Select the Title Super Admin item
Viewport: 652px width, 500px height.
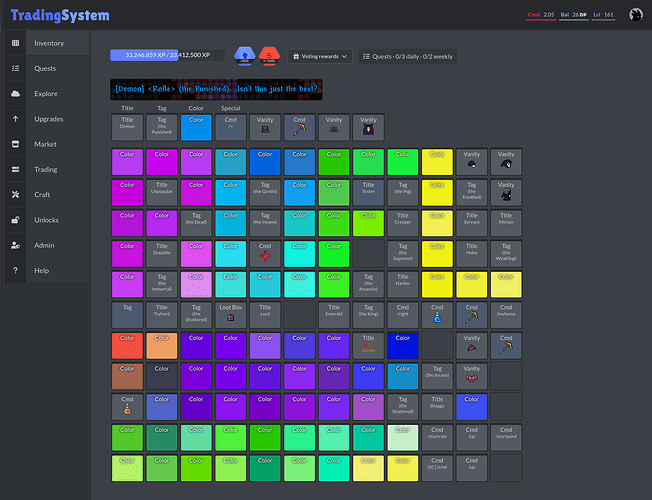pos(368,346)
